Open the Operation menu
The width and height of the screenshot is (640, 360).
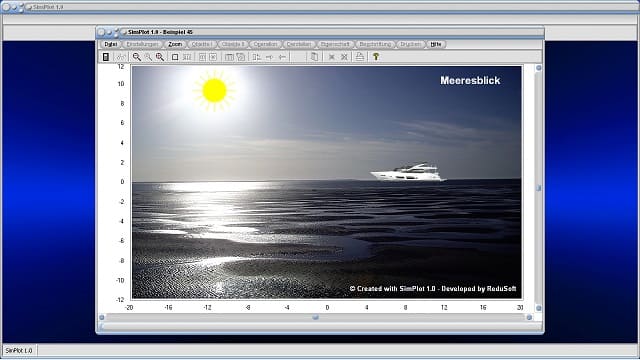tap(265, 44)
